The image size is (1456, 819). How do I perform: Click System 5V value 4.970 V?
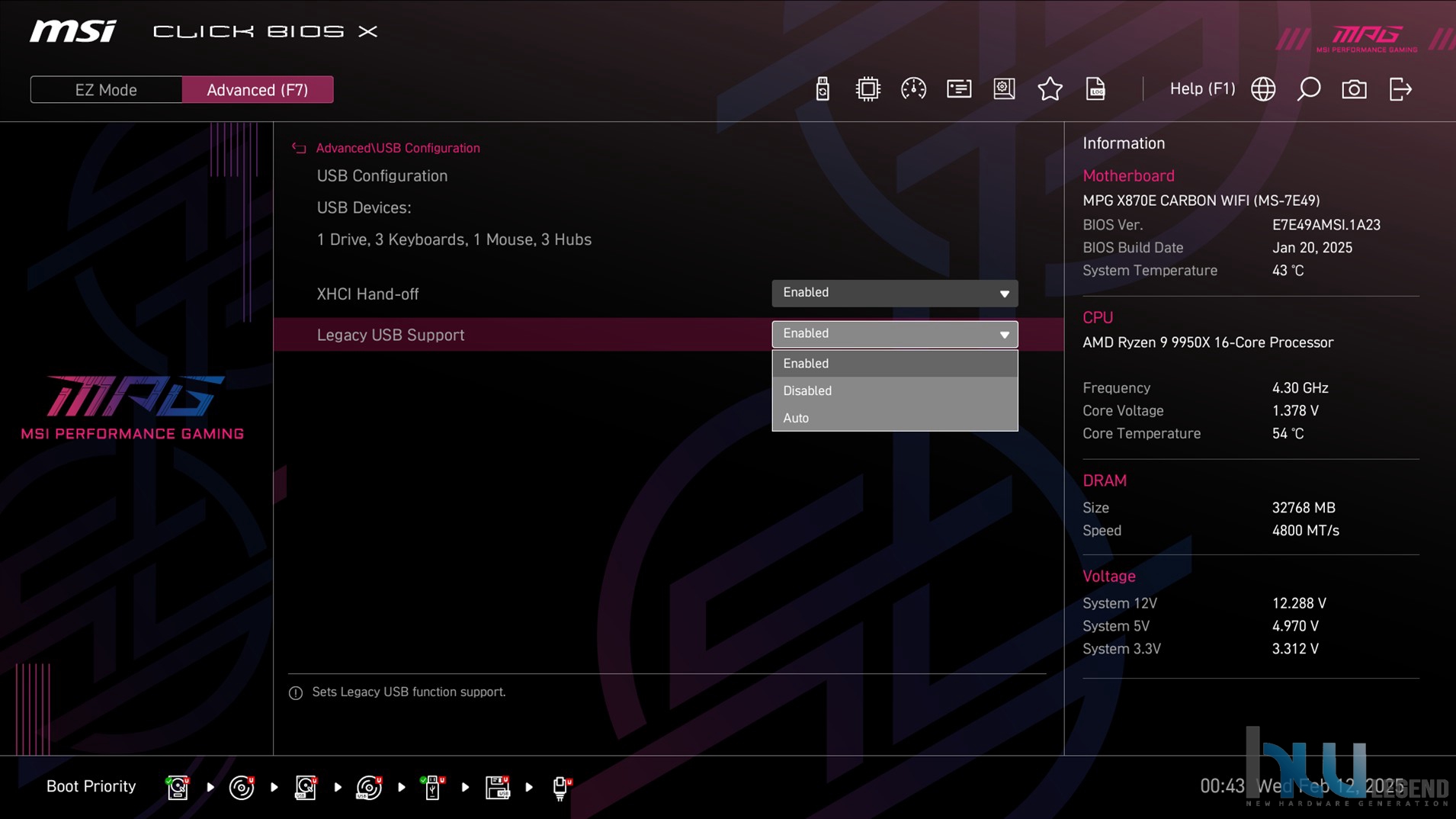1294,626
